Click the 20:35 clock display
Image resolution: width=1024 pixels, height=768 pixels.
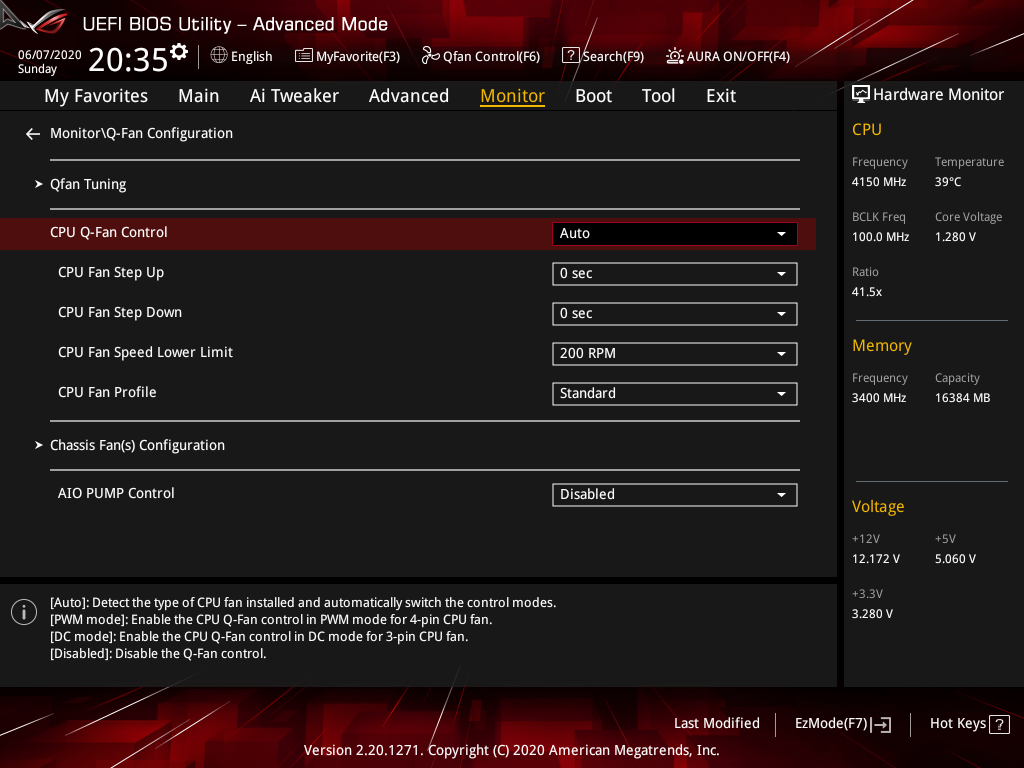click(x=128, y=60)
